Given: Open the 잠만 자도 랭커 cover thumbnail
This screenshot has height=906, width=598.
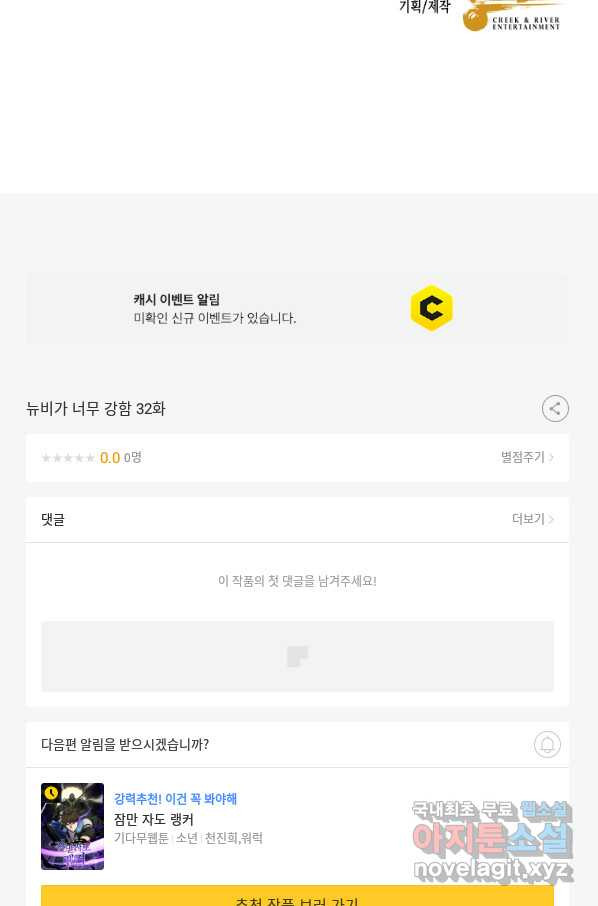Looking at the screenshot, I should click(x=72, y=826).
